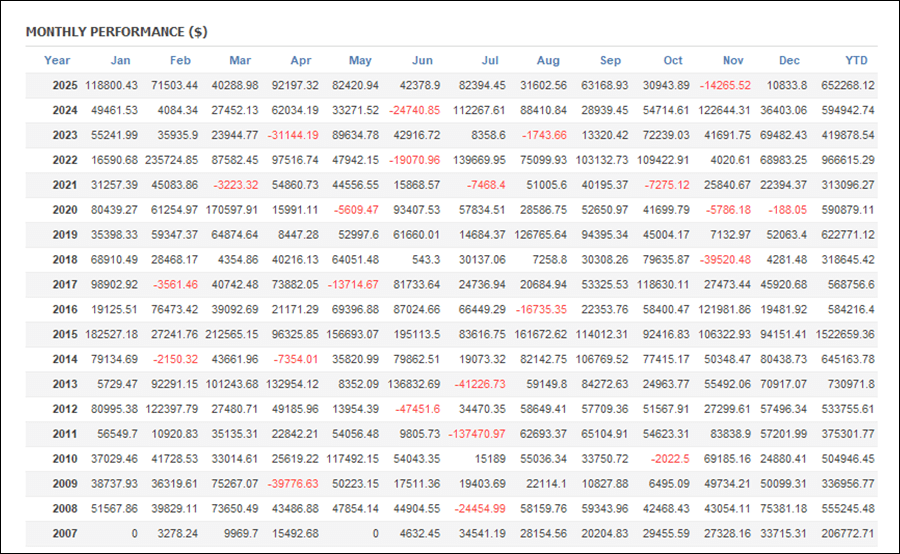Click the red -39776.63 cell in 2009
Screen dimensions: 900x554
click(x=291, y=483)
